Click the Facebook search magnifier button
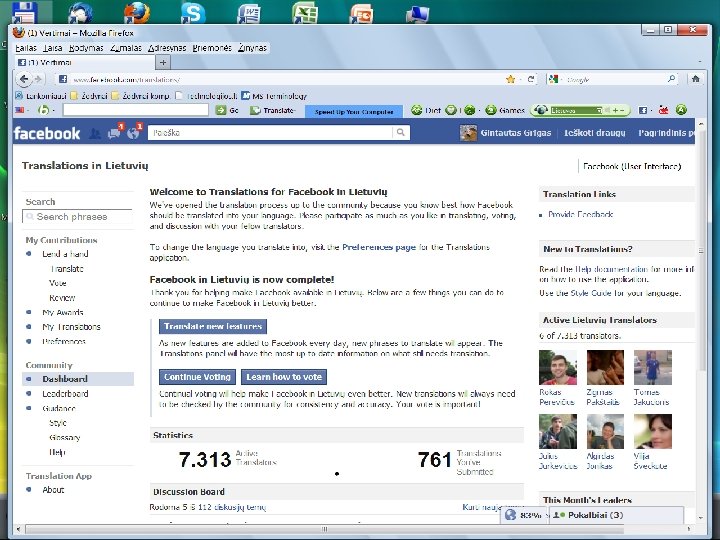 [400, 132]
